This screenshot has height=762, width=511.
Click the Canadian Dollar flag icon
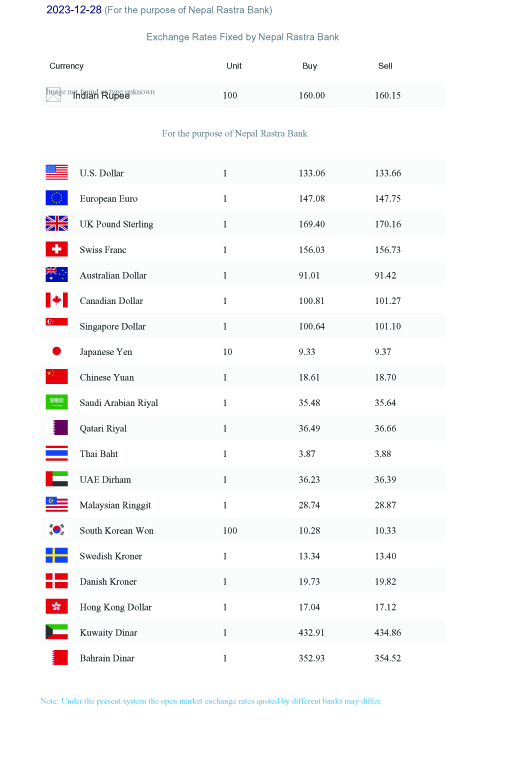(57, 300)
